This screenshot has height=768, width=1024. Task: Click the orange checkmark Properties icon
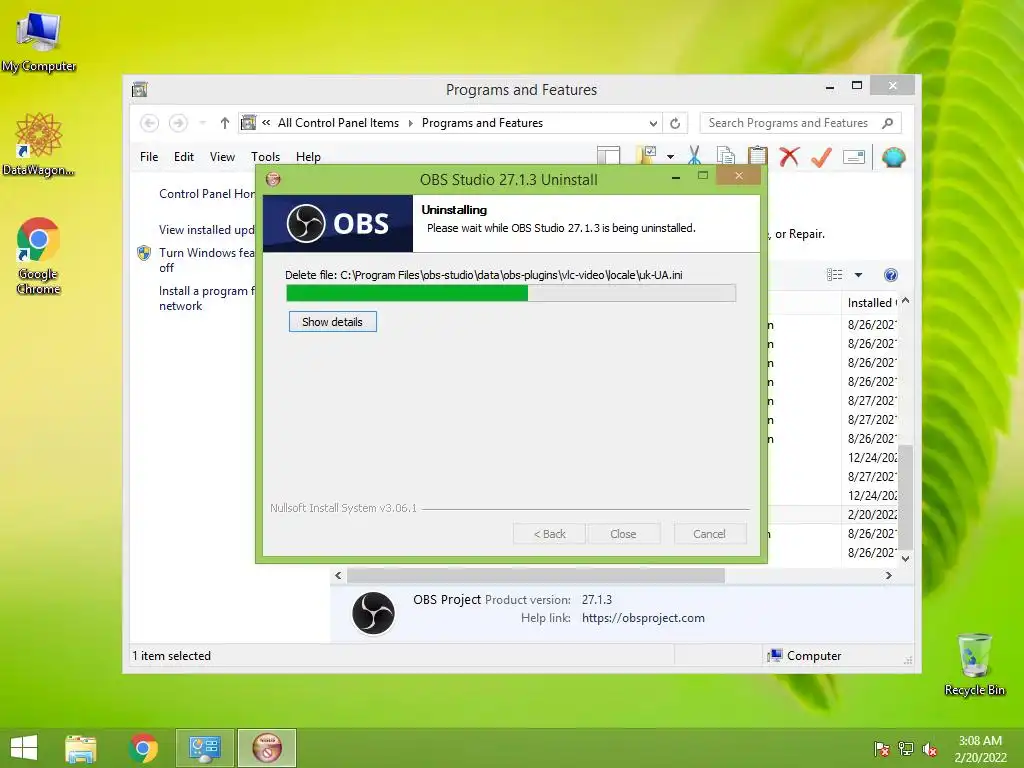point(821,157)
